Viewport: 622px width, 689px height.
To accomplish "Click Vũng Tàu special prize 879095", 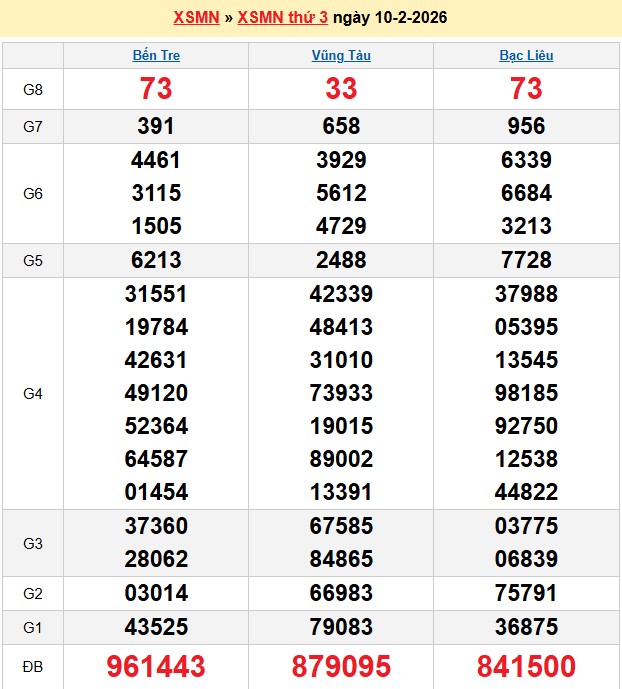I will [341, 666].
